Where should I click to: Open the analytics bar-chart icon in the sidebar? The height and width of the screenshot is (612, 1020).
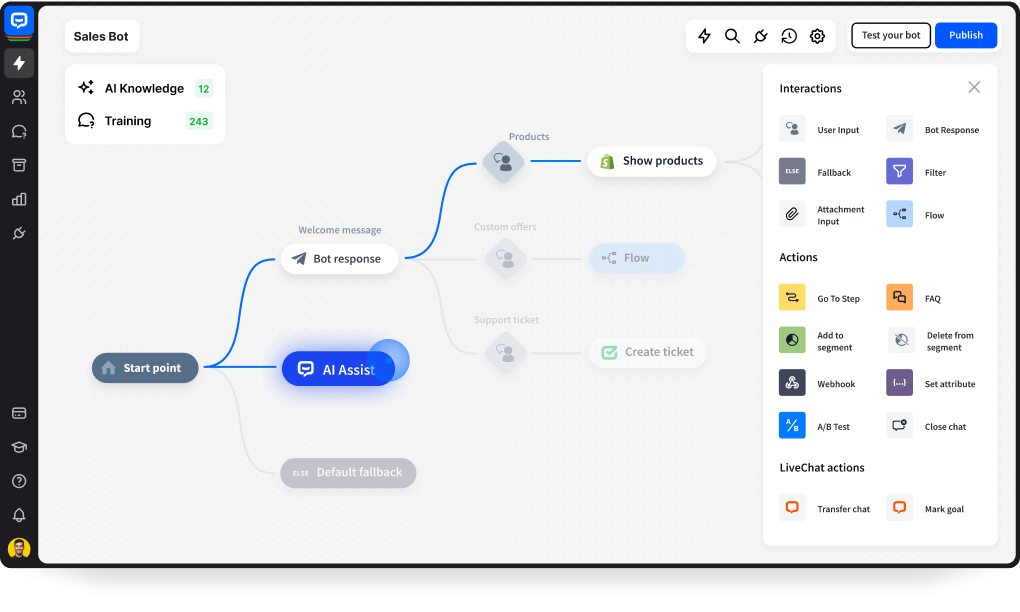pyautogui.click(x=20, y=199)
